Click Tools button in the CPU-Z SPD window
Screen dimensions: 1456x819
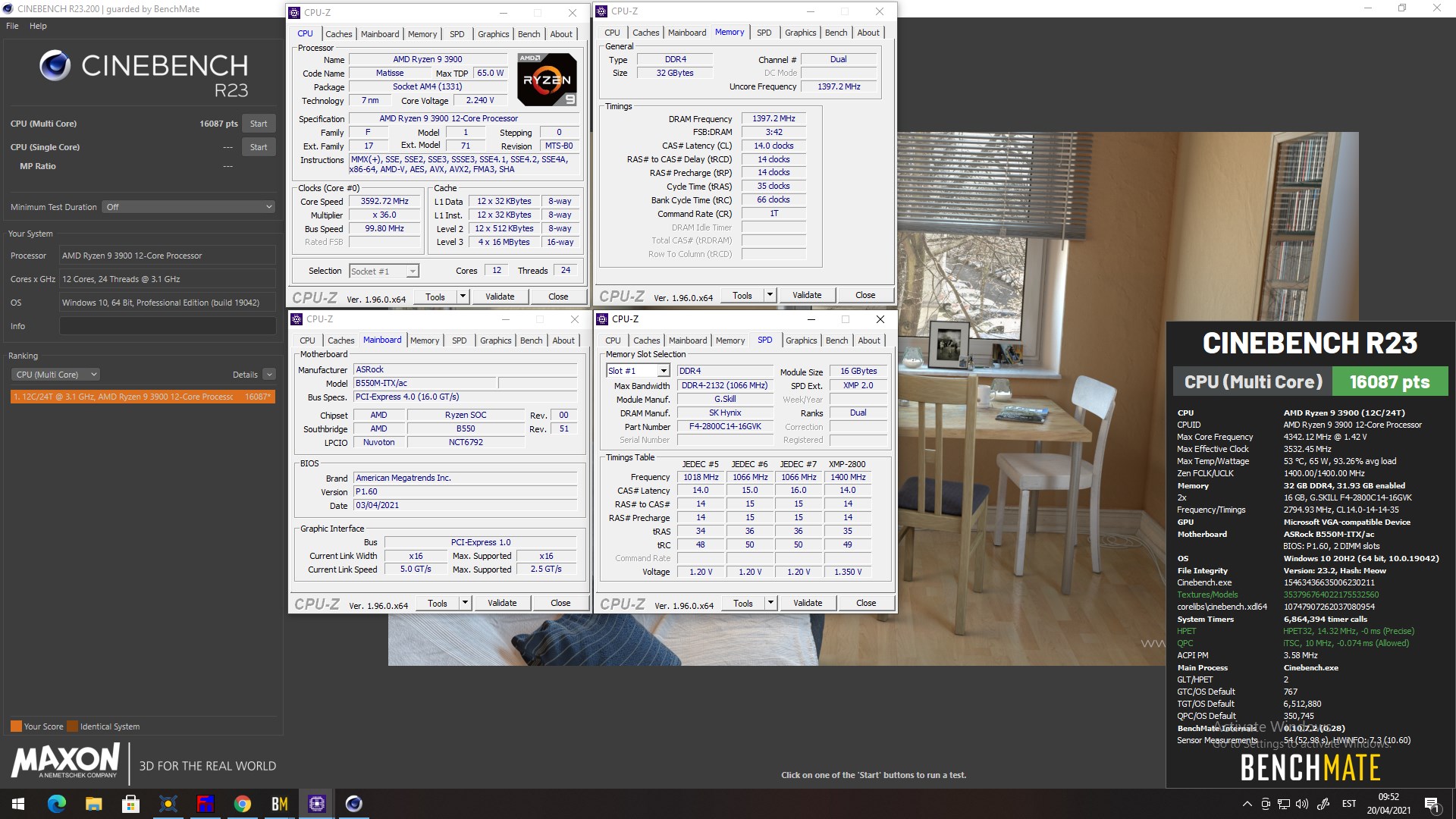743,603
